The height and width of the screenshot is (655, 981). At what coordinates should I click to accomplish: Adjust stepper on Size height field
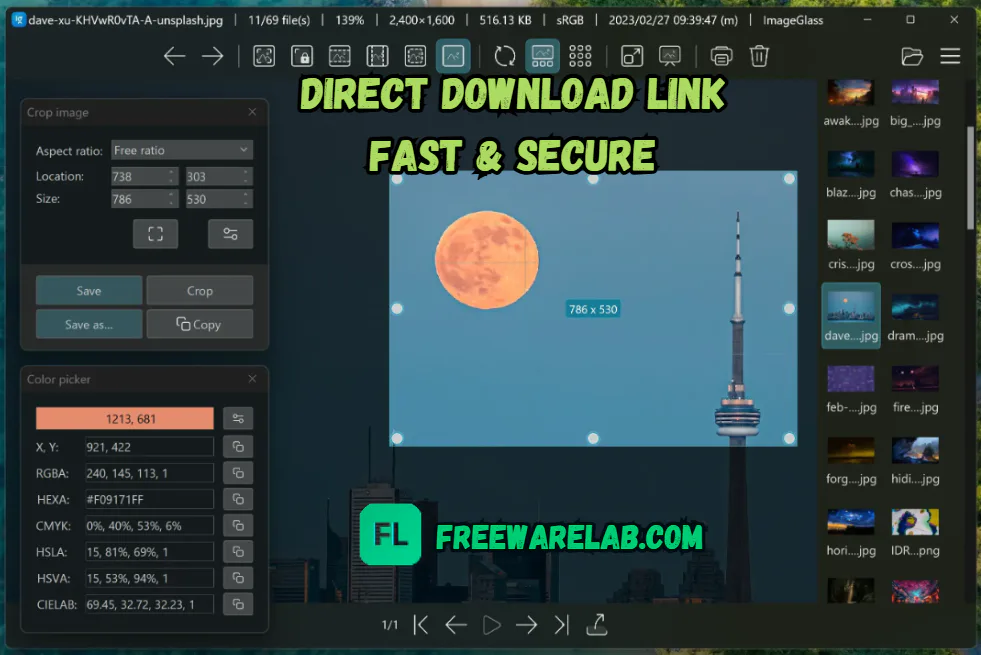(247, 199)
